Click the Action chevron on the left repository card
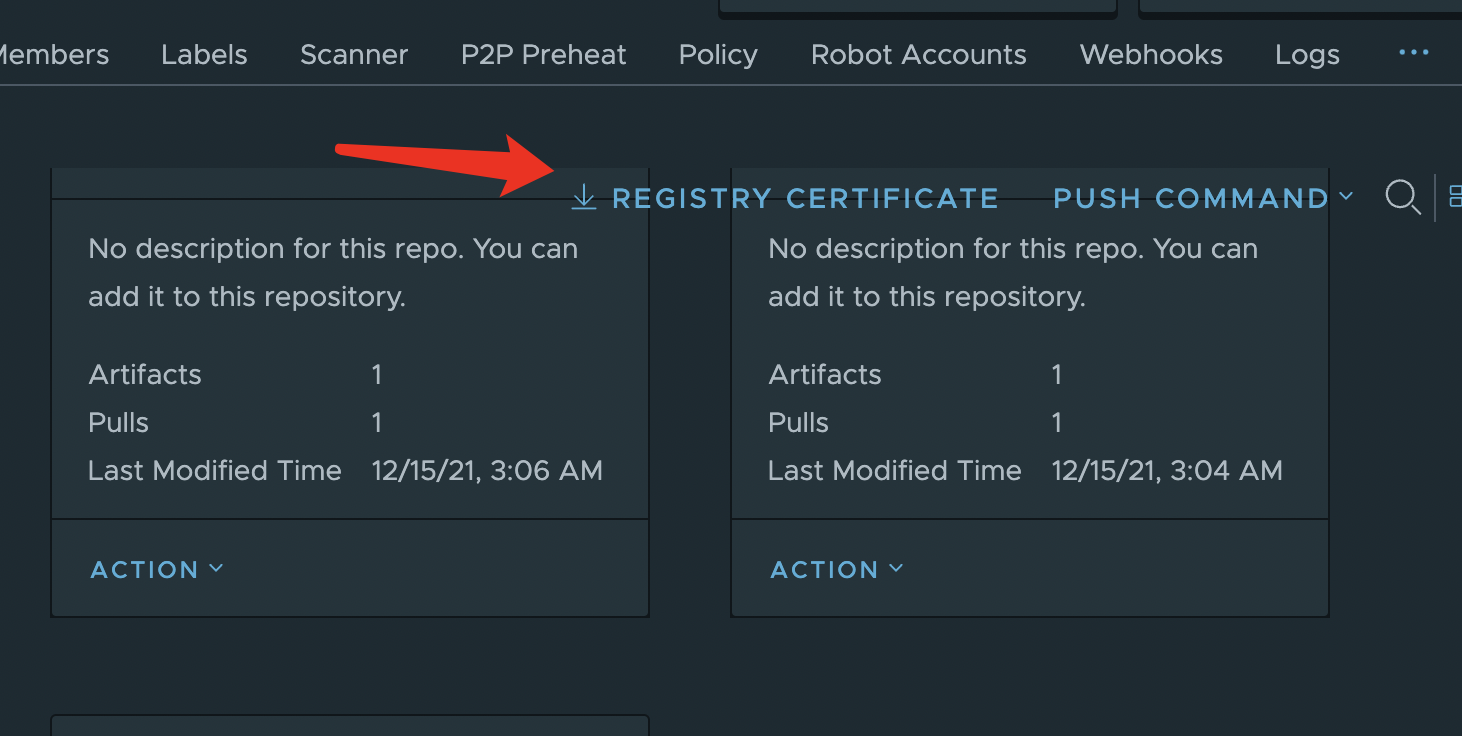Image resolution: width=1462 pixels, height=736 pixels. coord(216,567)
